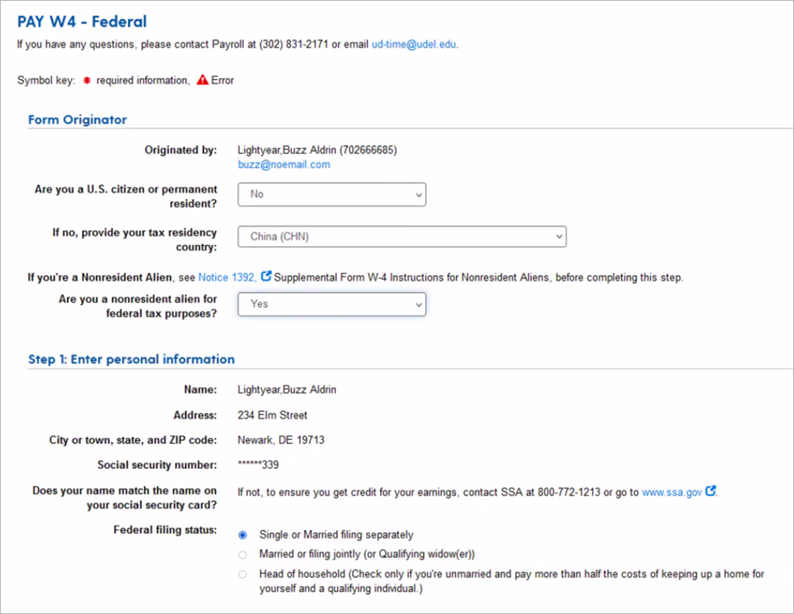Open the buzz@noemail.com email link

coord(284,165)
